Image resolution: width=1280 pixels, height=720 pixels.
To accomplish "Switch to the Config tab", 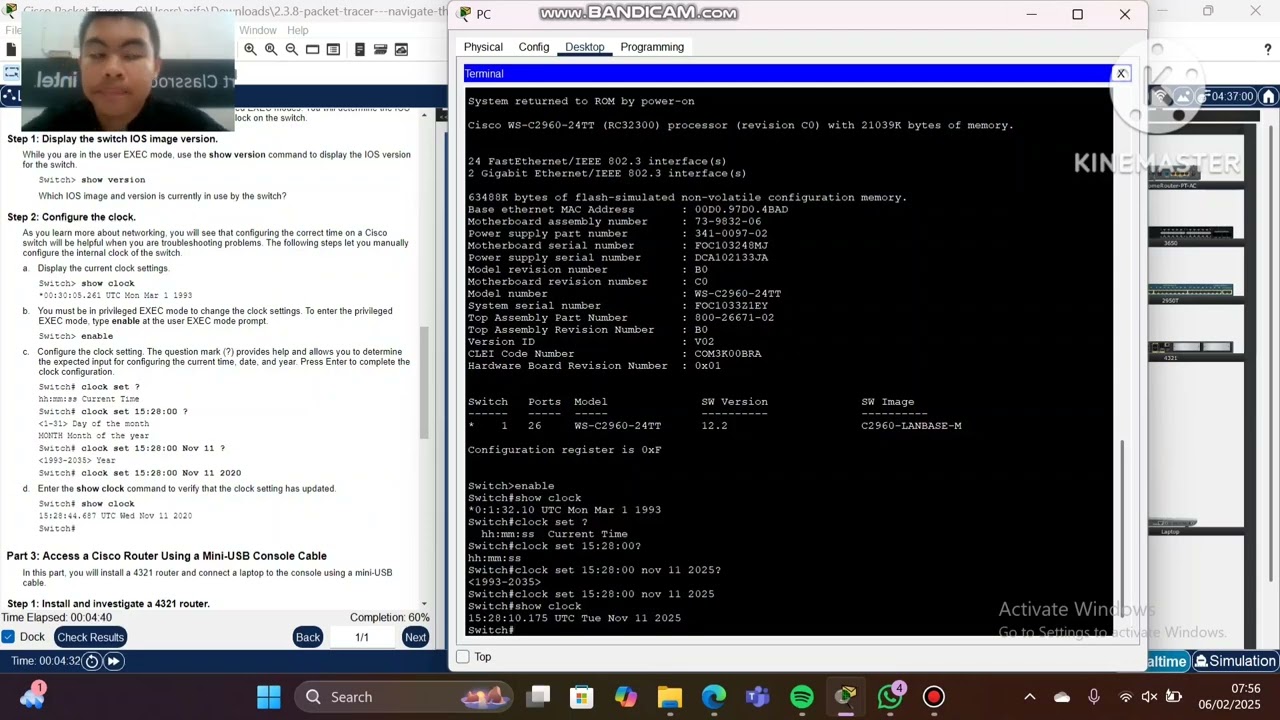I will click(x=534, y=47).
